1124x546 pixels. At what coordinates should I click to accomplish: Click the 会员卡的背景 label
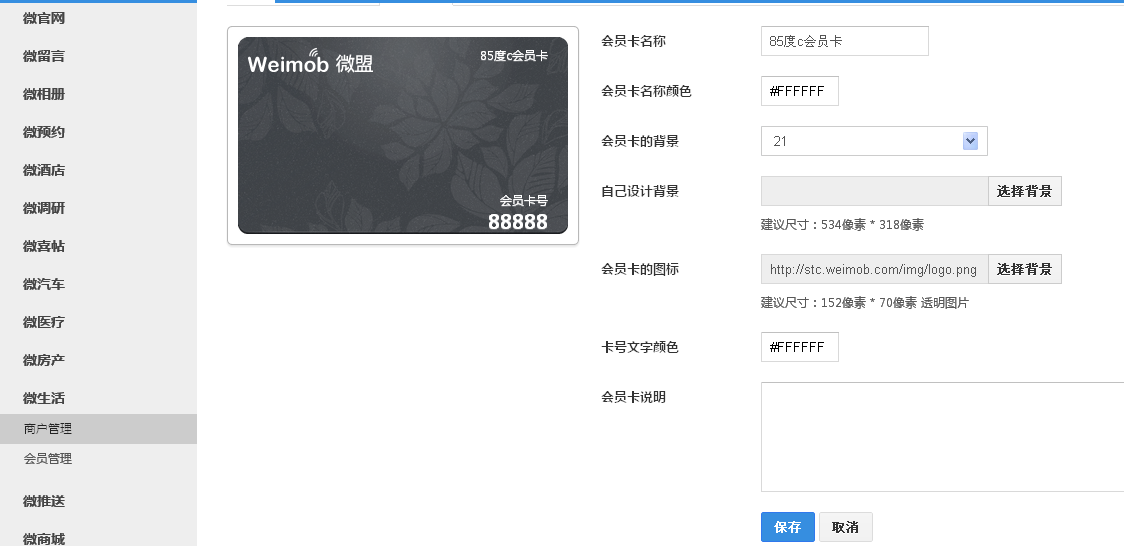640,141
